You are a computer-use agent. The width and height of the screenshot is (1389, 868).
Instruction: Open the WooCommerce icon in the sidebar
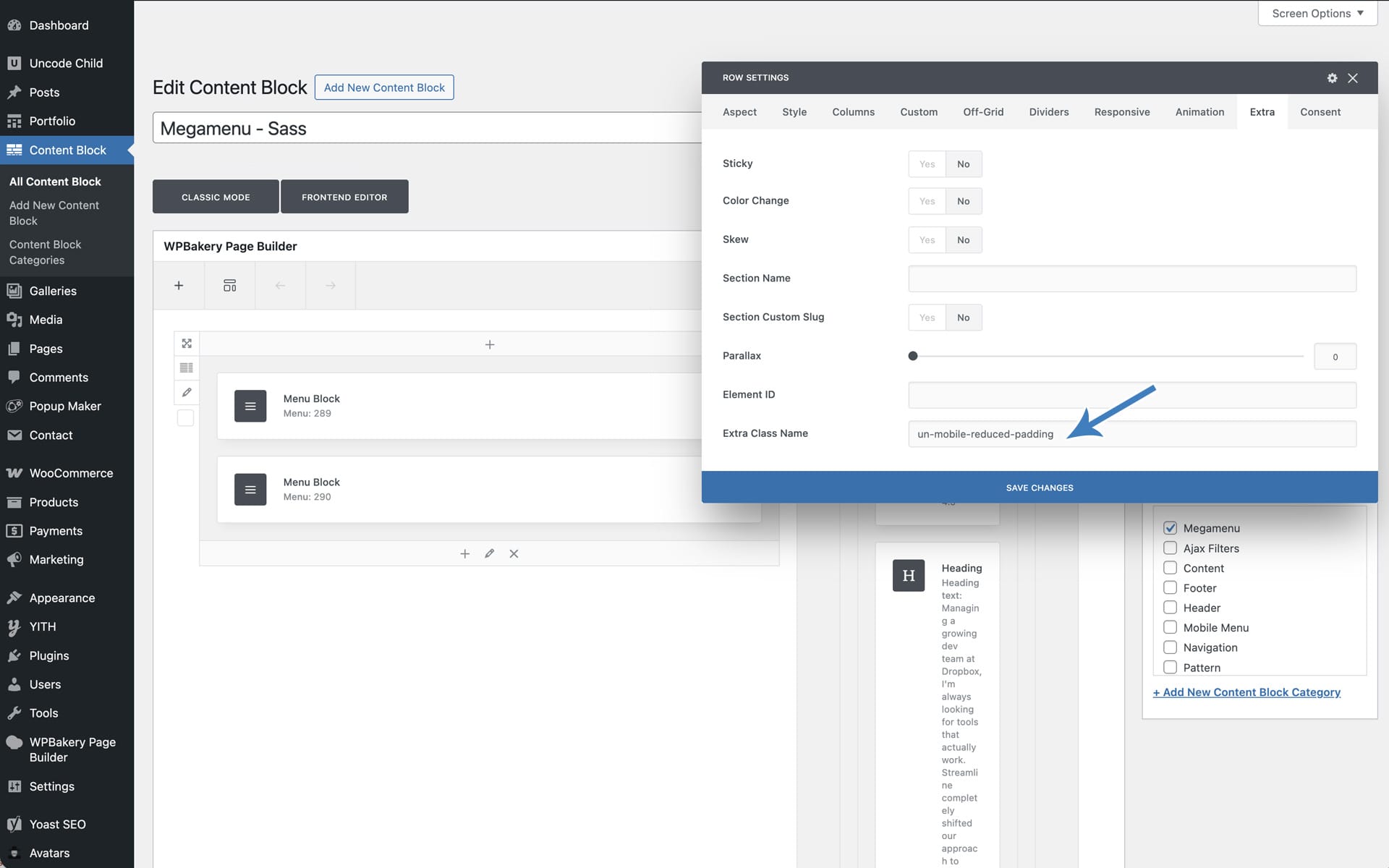14,473
